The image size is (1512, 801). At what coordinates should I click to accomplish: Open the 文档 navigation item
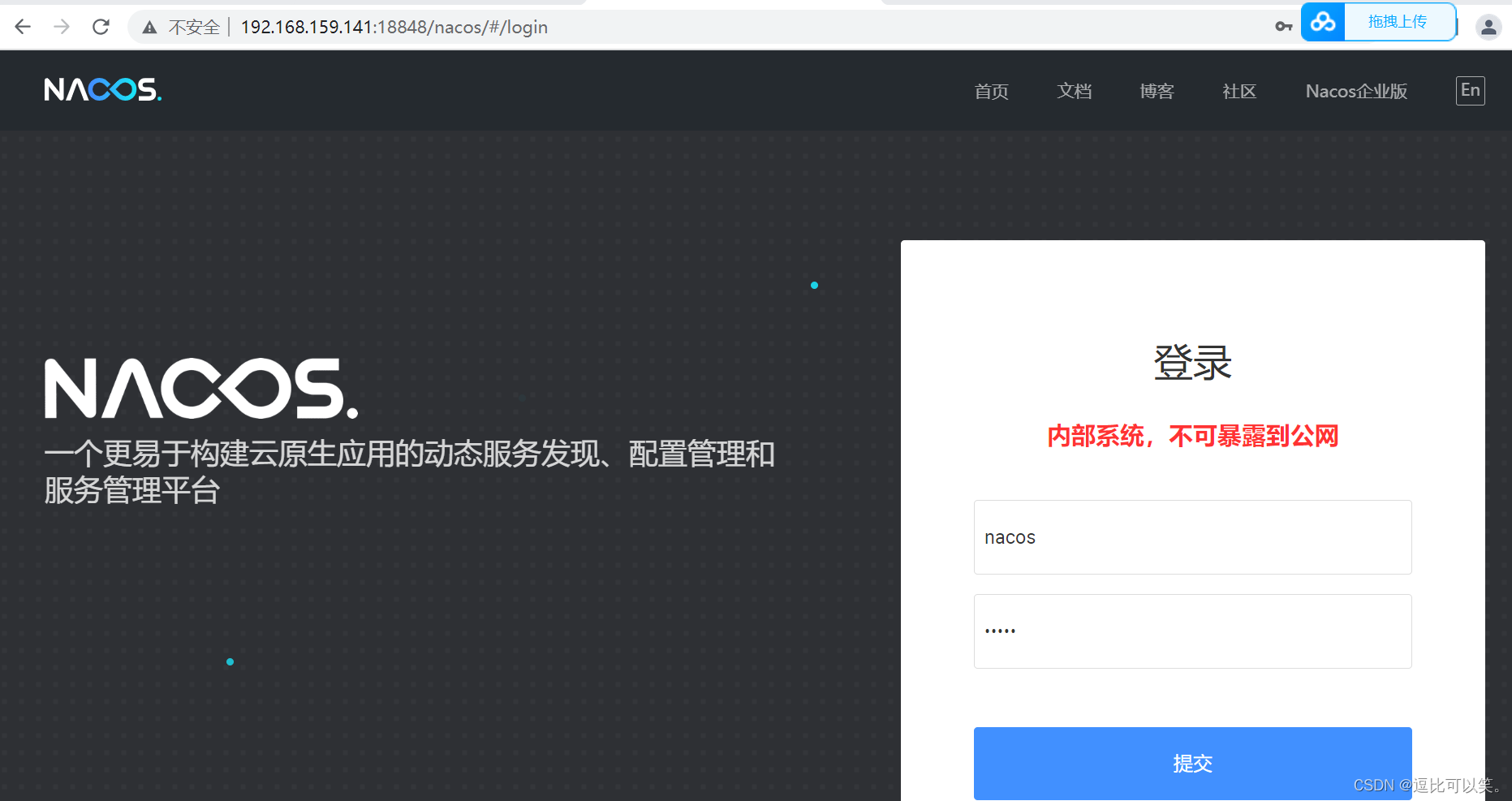pyautogui.click(x=1075, y=91)
